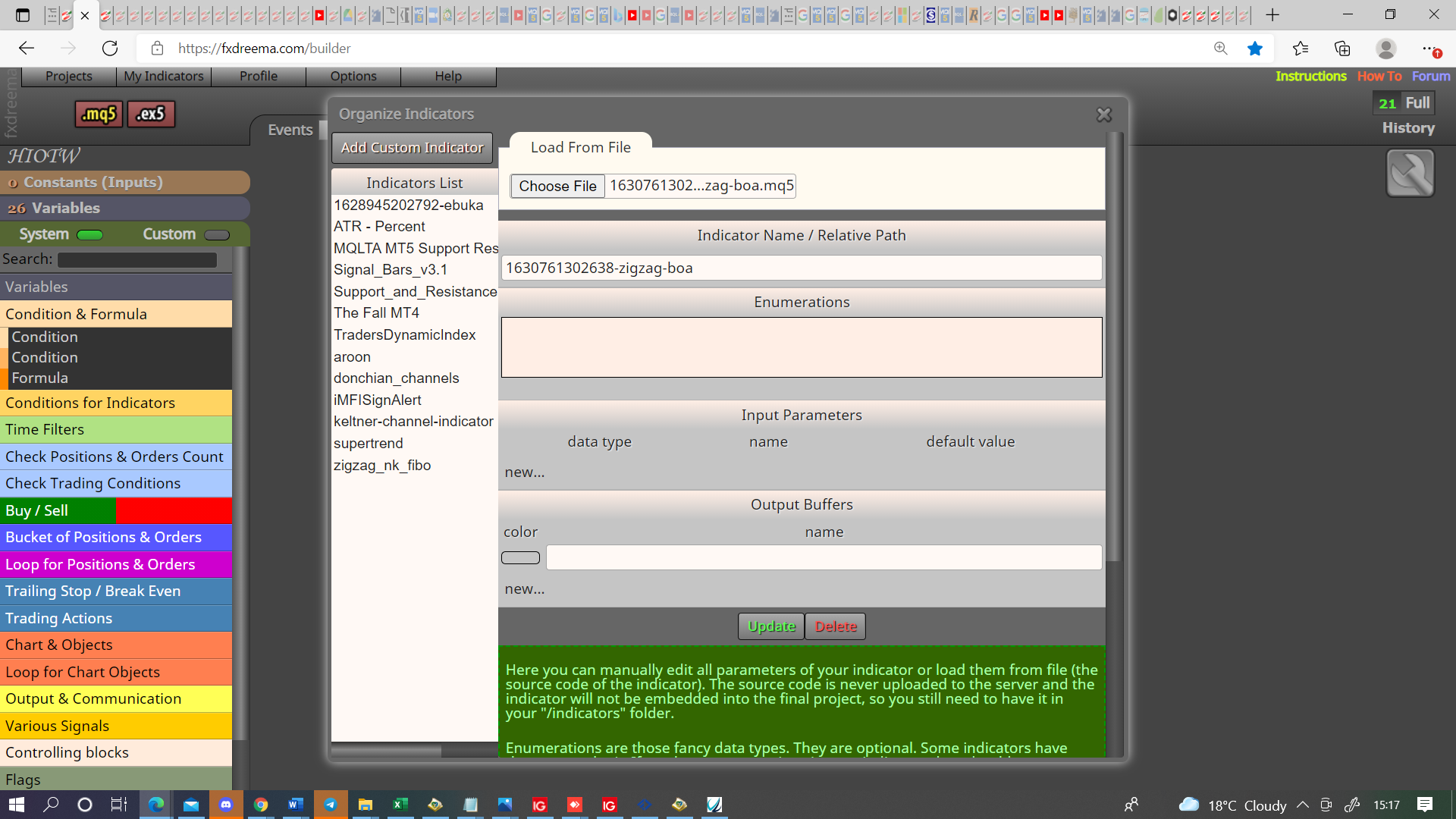Open the Options menu
This screenshot has width=1456, height=819.
tap(353, 76)
